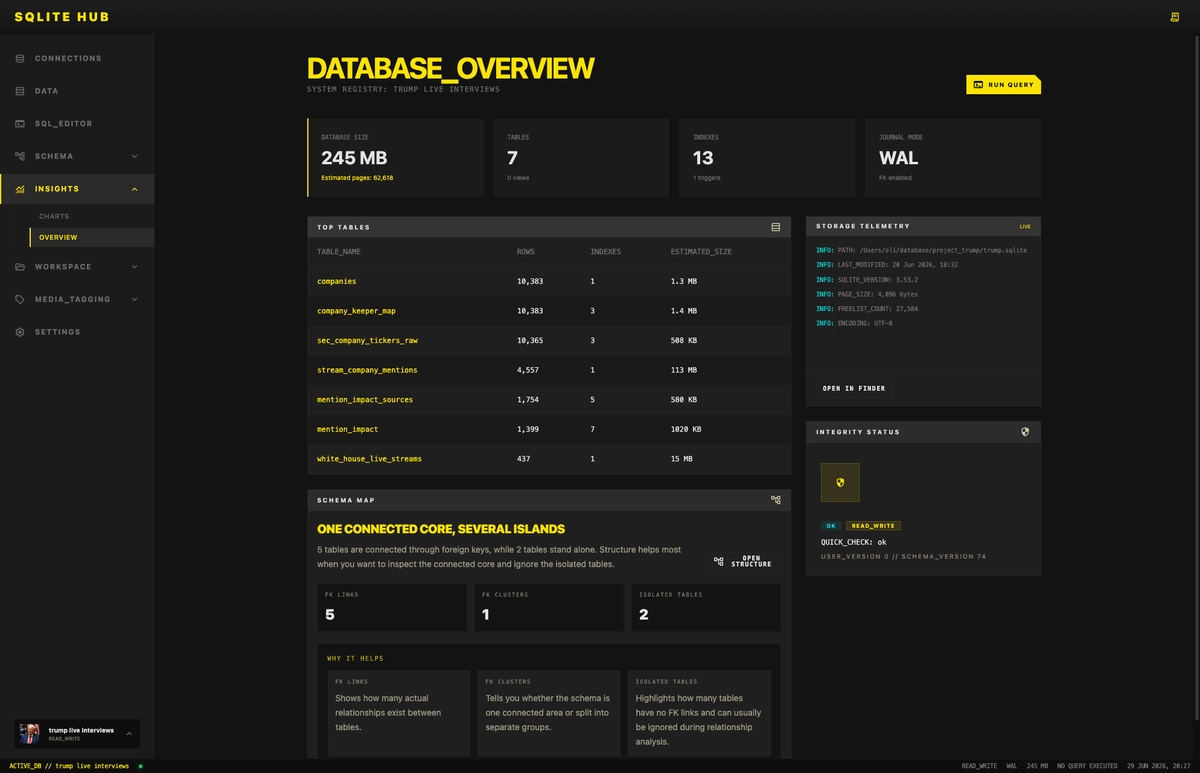This screenshot has width=1200, height=773.
Task: Click the Database Size 245 MB card
Action: (395, 158)
